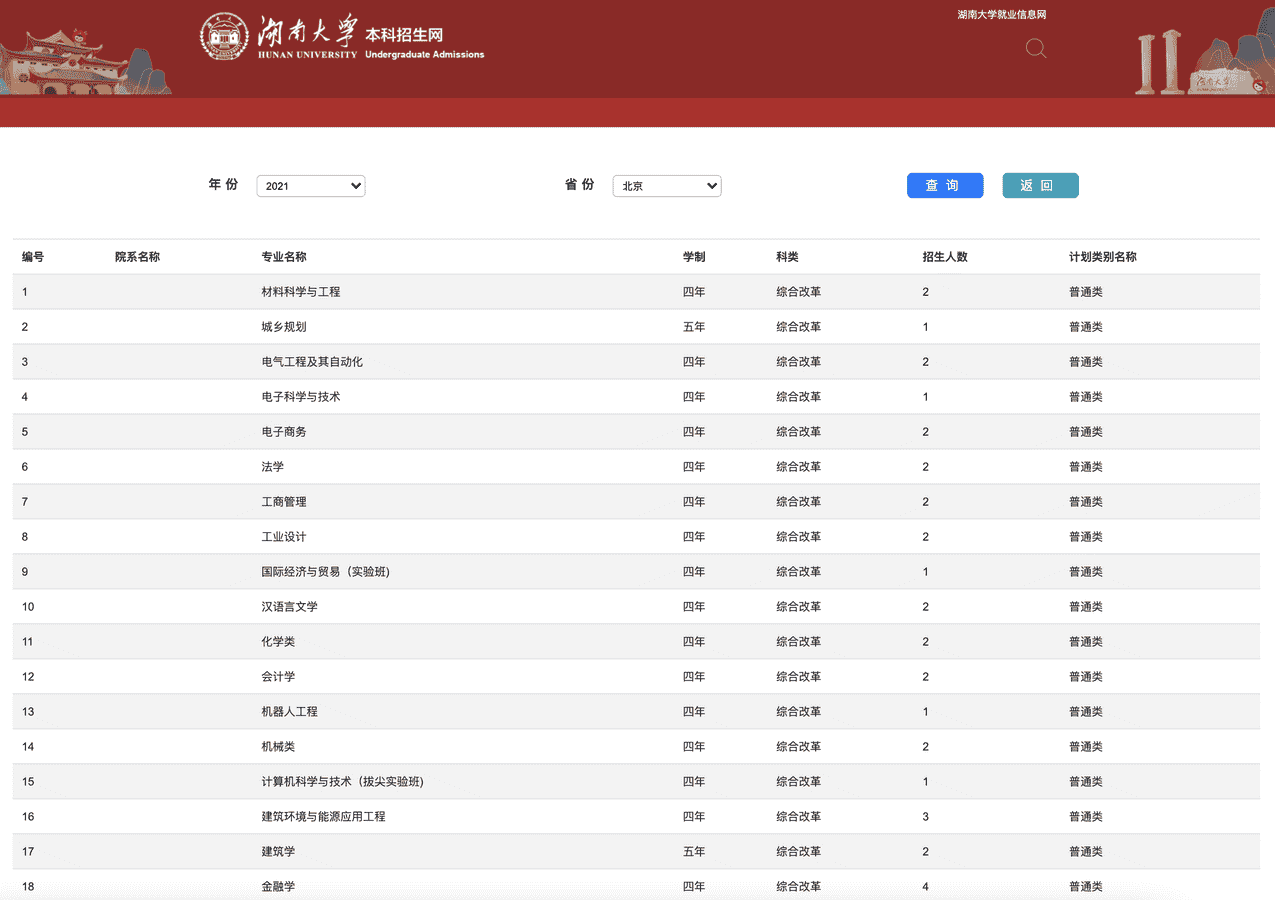
Task: Click 电气工程及其自动化 in the table
Action: (x=312, y=362)
